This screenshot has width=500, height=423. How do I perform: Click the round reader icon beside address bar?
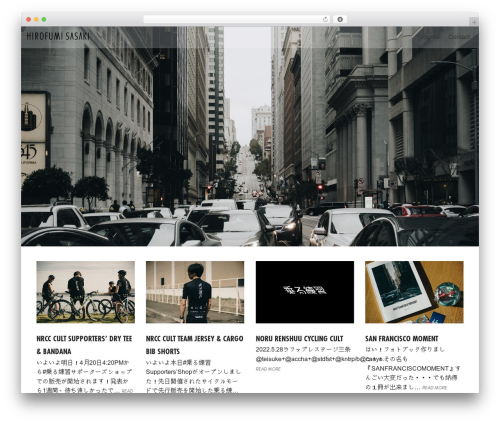click(x=340, y=20)
